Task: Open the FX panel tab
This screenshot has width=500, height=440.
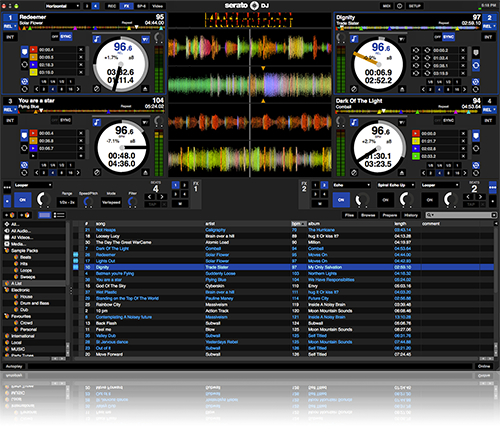Action: [x=126, y=6]
